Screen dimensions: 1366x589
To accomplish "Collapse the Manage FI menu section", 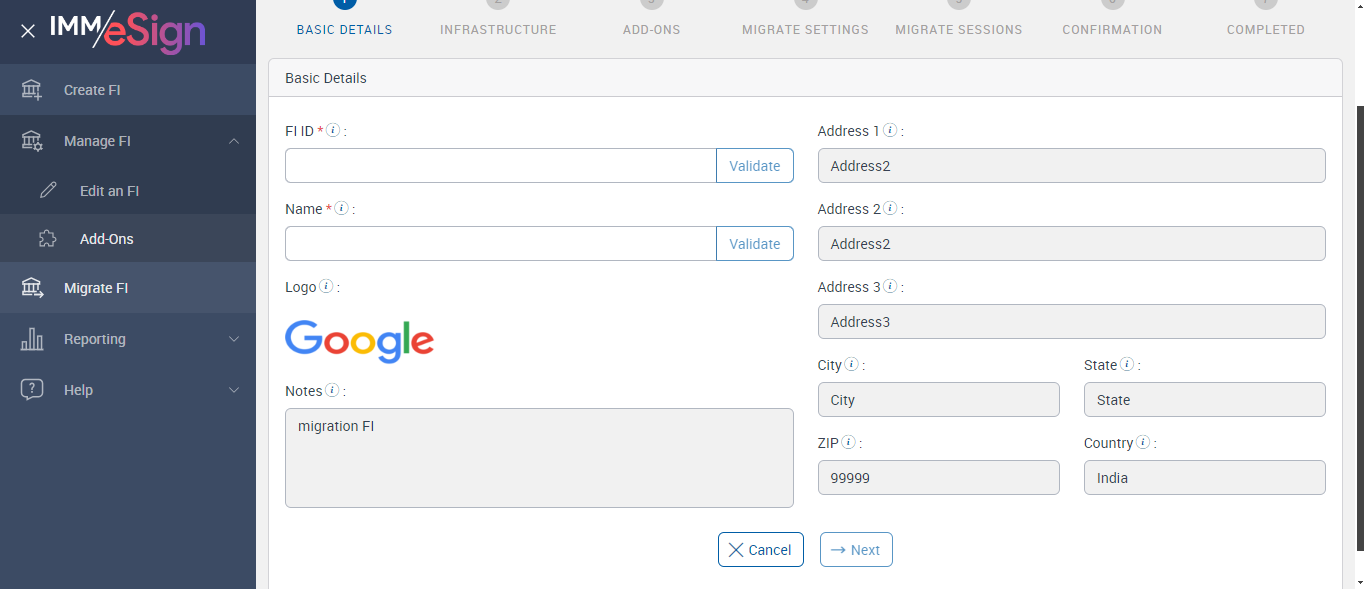I will 234,141.
